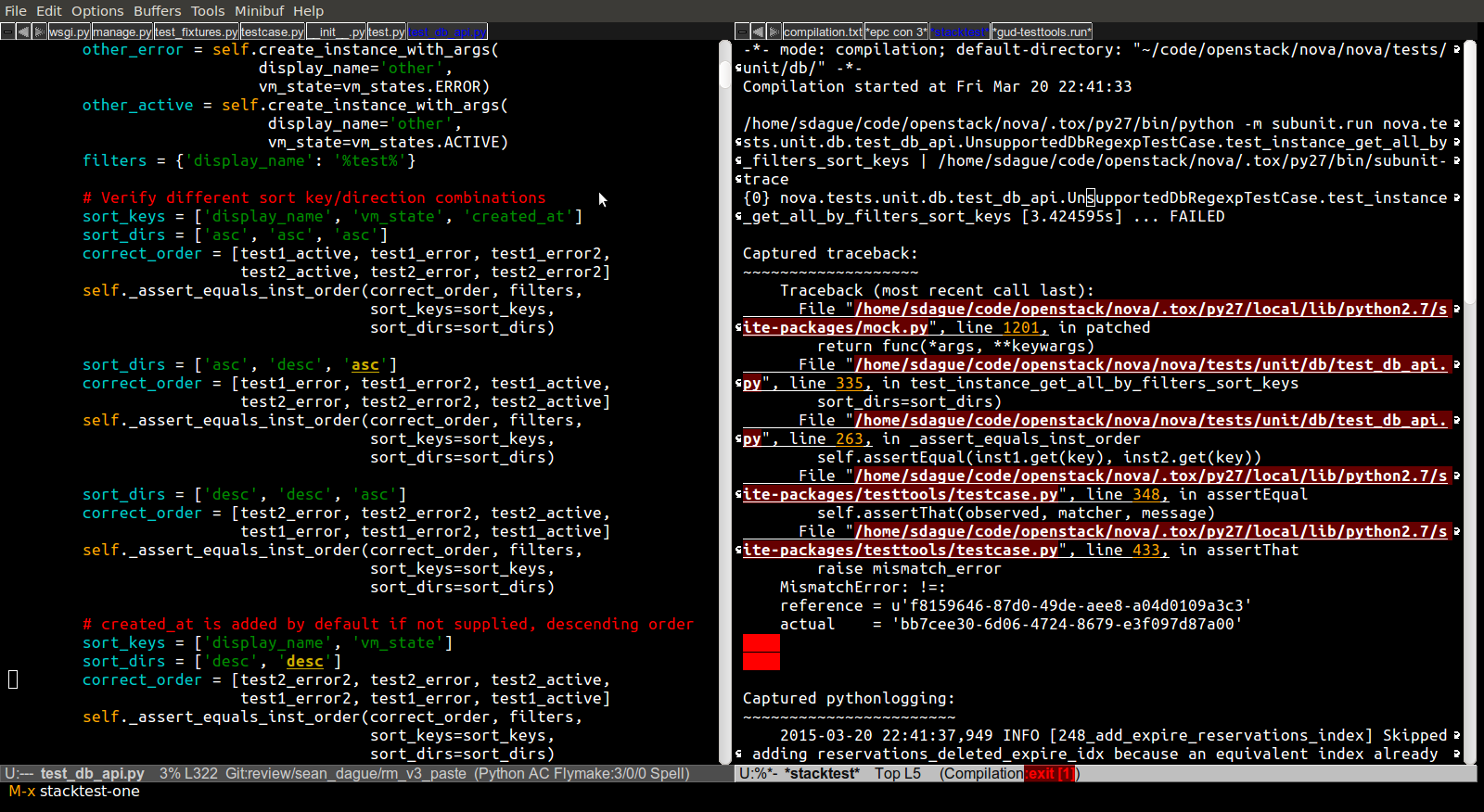Click the Python major mode indicator
1484x812 pixels.
(502, 774)
